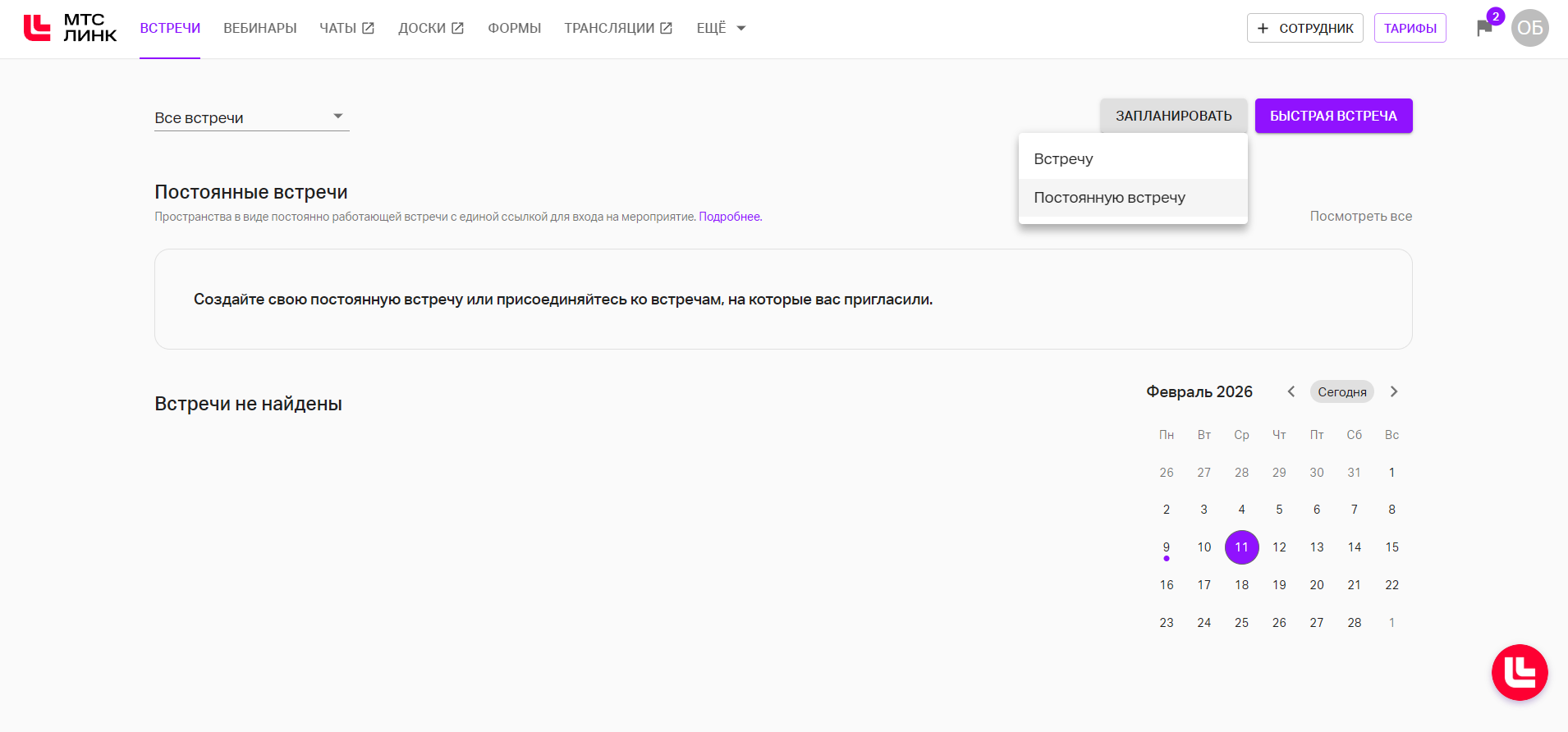Image resolution: width=1568 pixels, height=732 pixels.
Task: Open Чаты in a new window
Action: (346, 28)
